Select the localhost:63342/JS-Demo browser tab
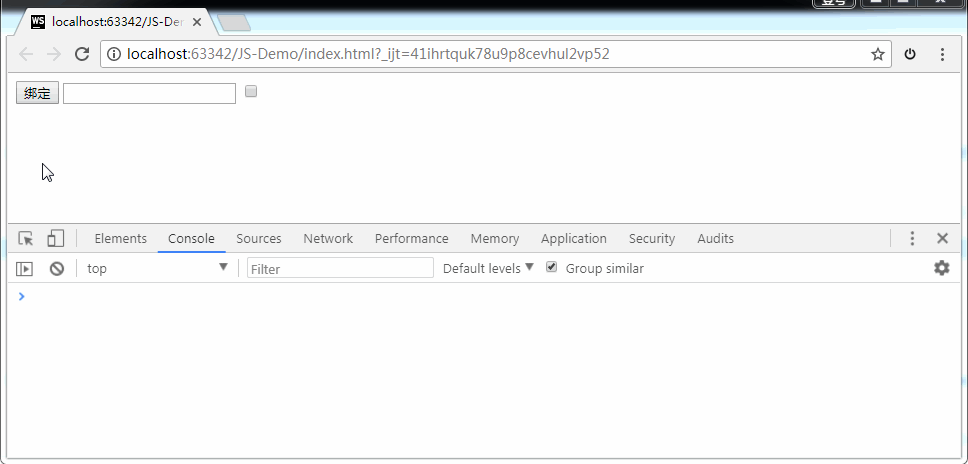The width and height of the screenshot is (968, 464). click(117, 22)
